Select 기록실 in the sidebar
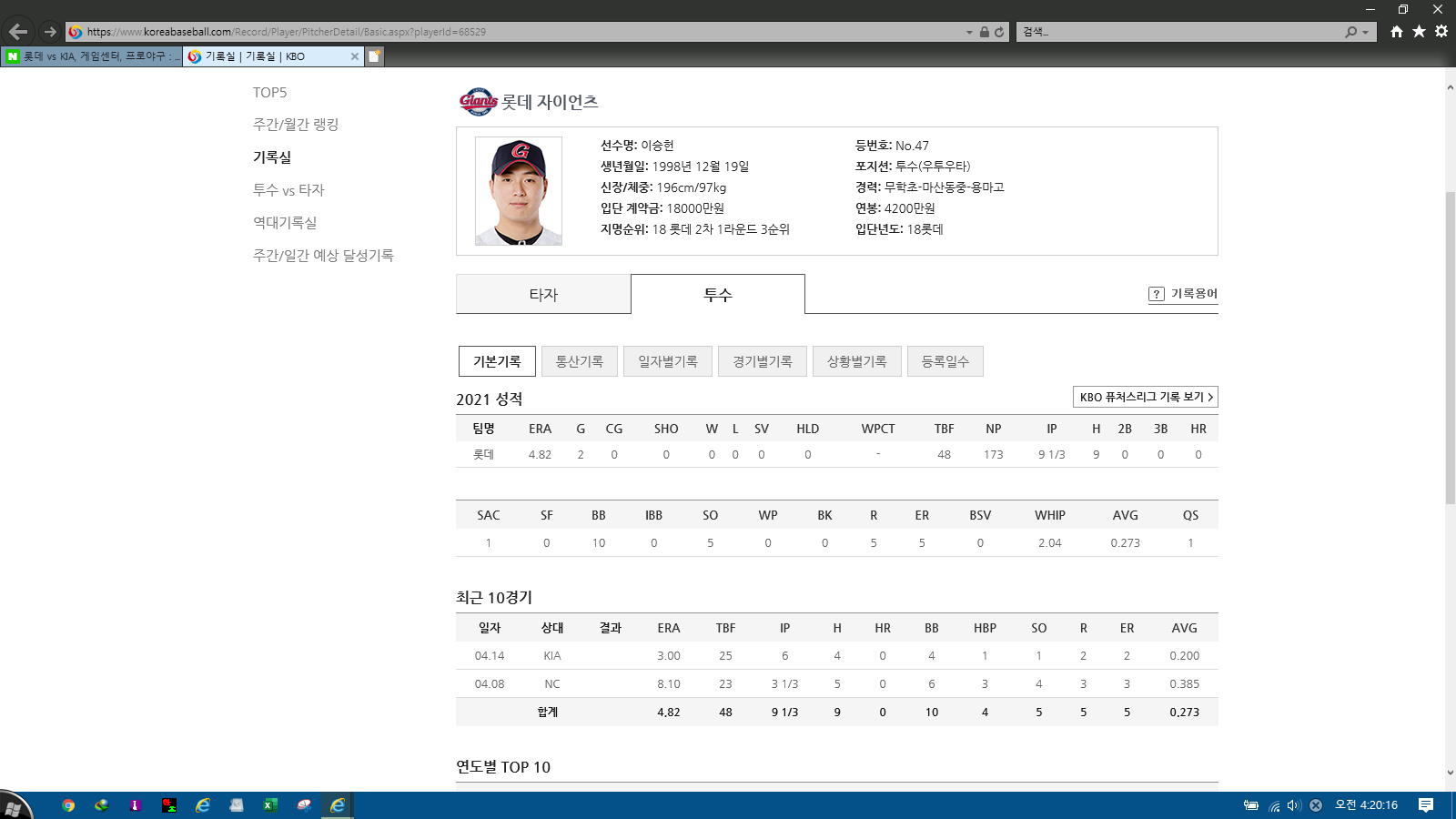The height and width of the screenshot is (819, 1456). pos(272,157)
